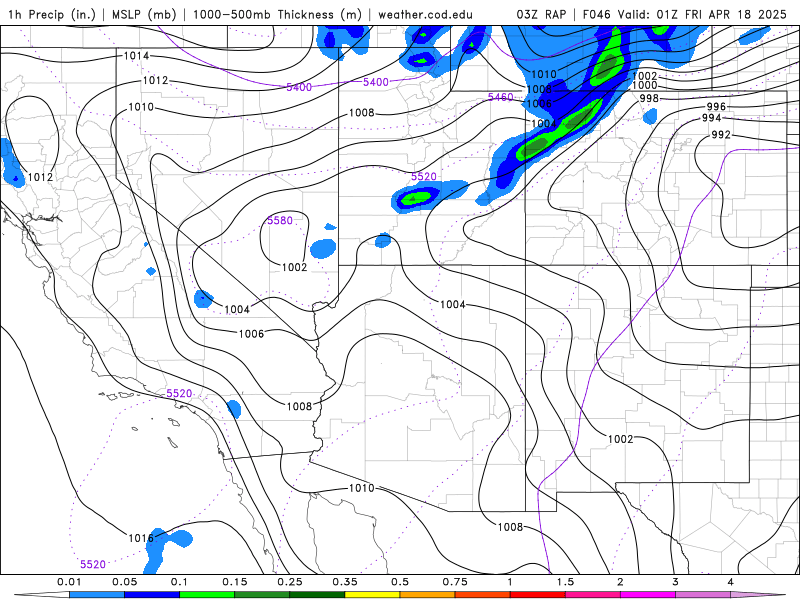The width and height of the screenshot is (800, 600).
Task: Click the yellow precipitation legend swatch
Action: (x=372, y=595)
